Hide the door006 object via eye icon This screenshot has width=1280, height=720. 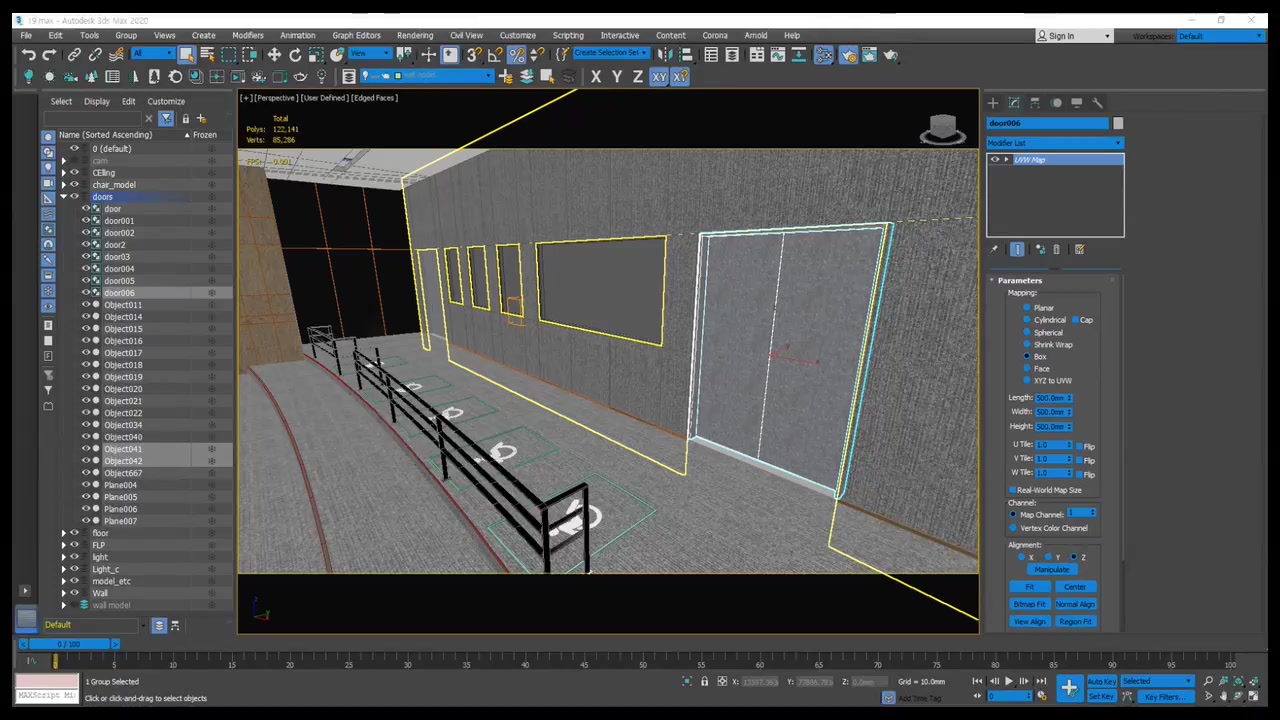(85, 293)
